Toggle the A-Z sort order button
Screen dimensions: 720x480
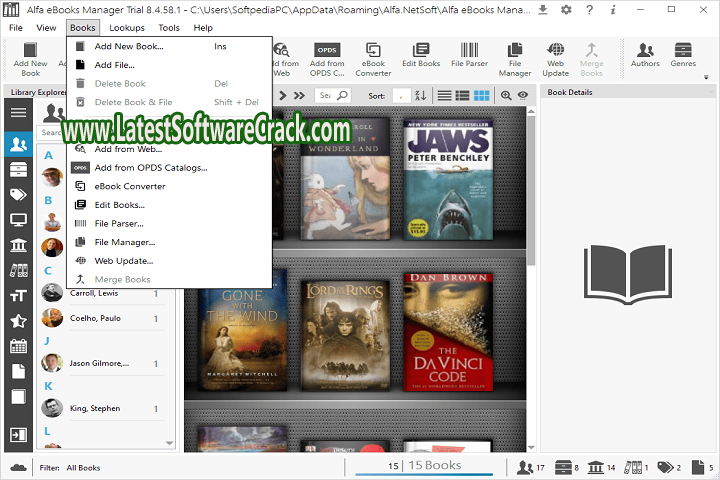click(420, 95)
